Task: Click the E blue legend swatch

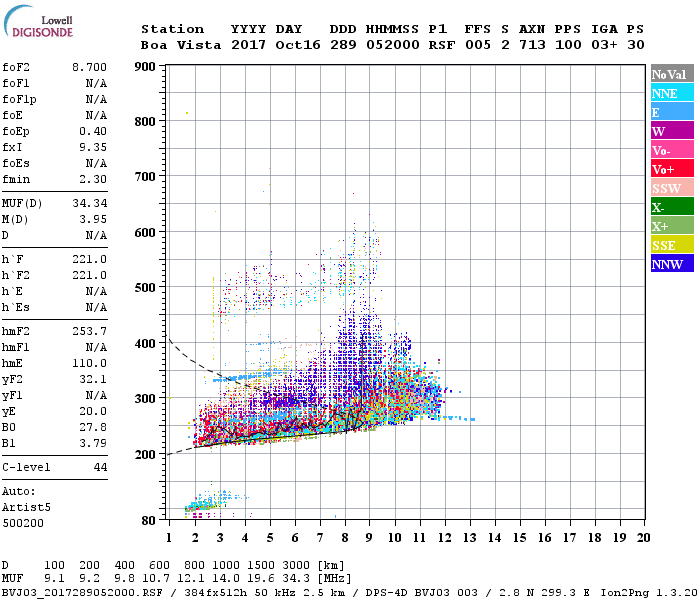Action: (672, 112)
